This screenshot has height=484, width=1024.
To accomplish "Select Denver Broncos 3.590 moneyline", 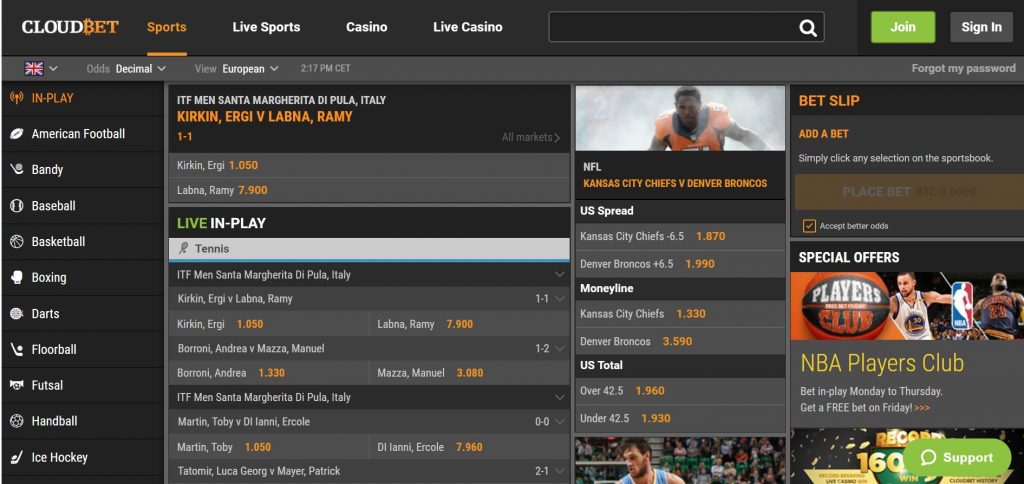I will pos(680,341).
